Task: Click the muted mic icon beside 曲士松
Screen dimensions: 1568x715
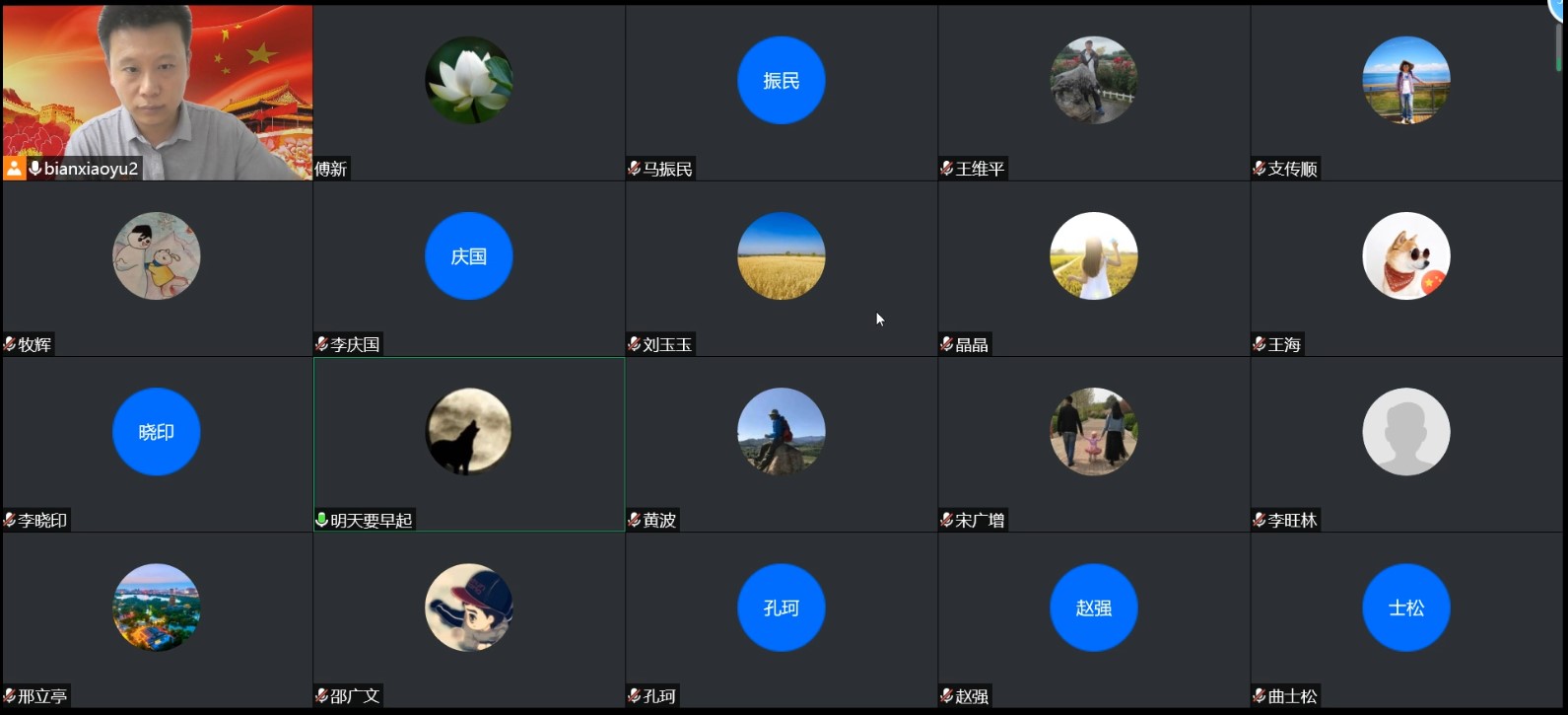Action: pyautogui.click(x=1259, y=695)
